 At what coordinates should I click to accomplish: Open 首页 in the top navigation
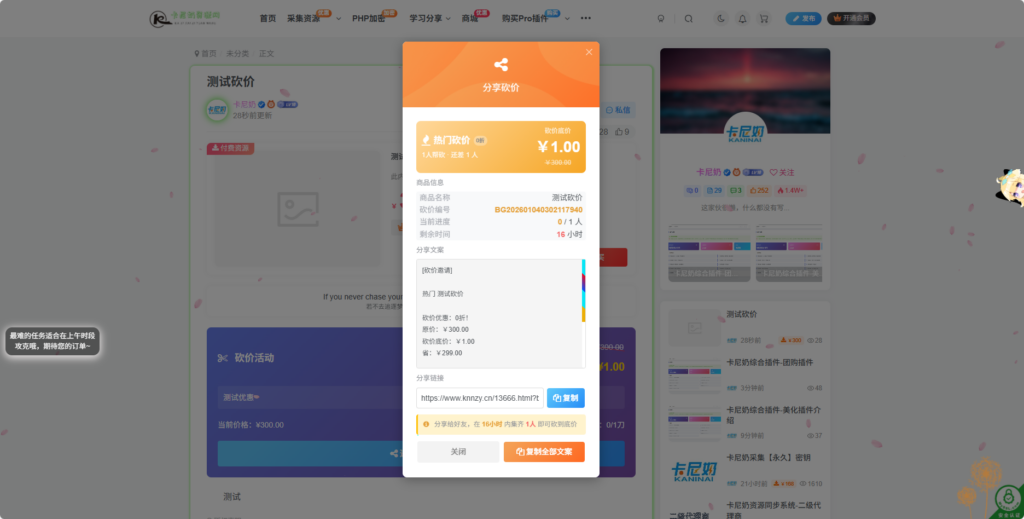coord(268,18)
